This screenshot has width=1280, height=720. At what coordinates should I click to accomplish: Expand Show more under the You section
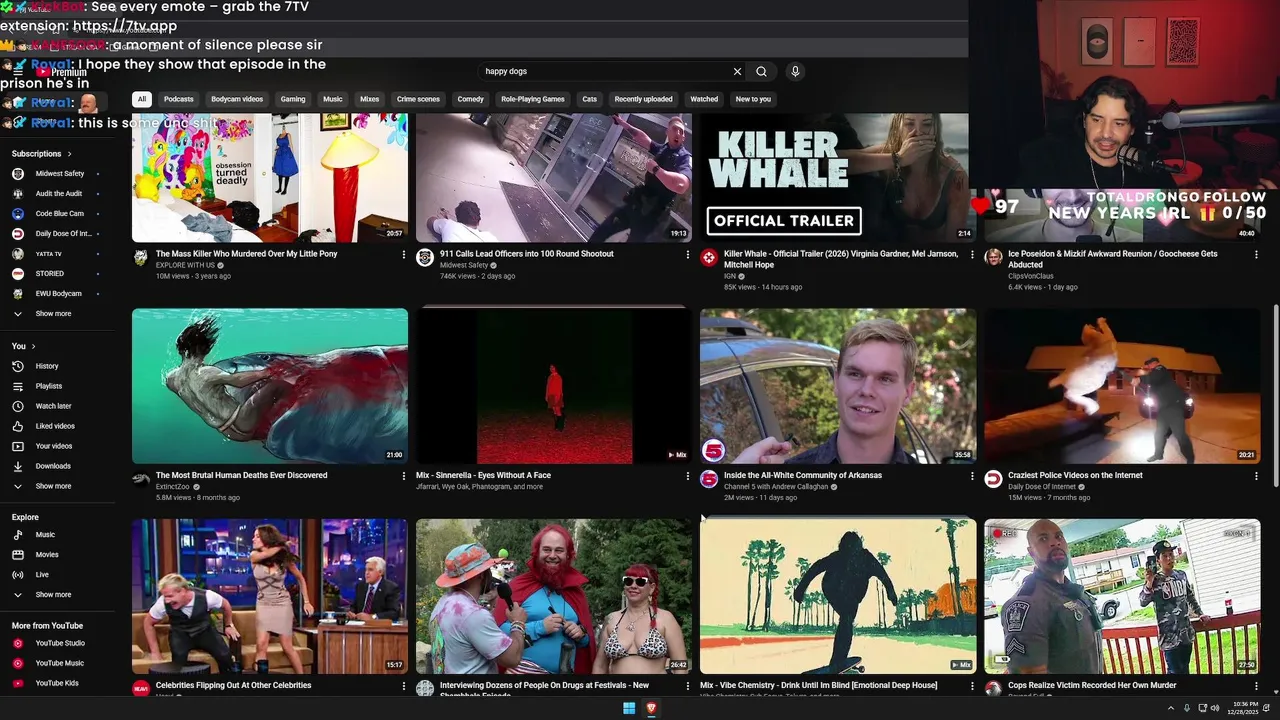53,486
